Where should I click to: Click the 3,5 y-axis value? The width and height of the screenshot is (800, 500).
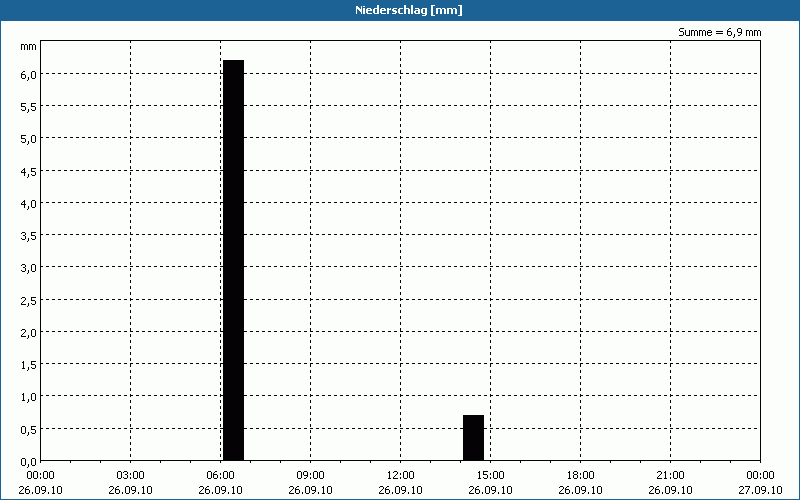click(28, 236)
